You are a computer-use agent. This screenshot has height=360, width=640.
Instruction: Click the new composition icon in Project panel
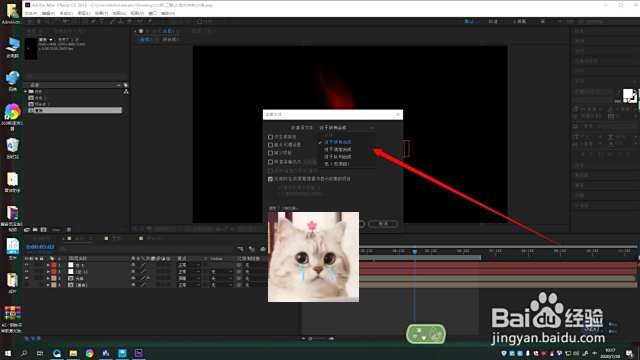(x=44, y=230)
